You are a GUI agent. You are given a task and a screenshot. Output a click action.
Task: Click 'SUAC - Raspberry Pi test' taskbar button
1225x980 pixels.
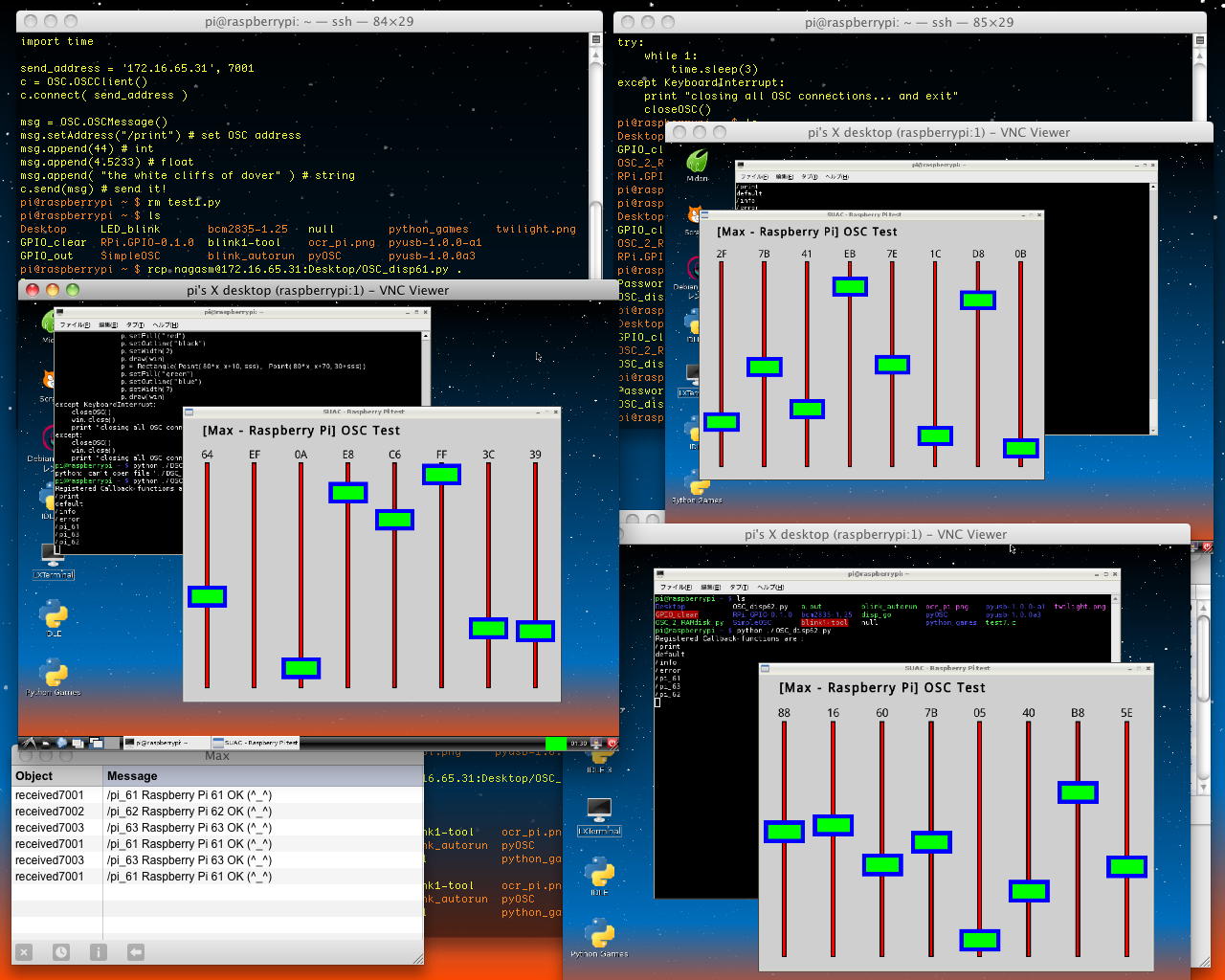click(256, 743)
